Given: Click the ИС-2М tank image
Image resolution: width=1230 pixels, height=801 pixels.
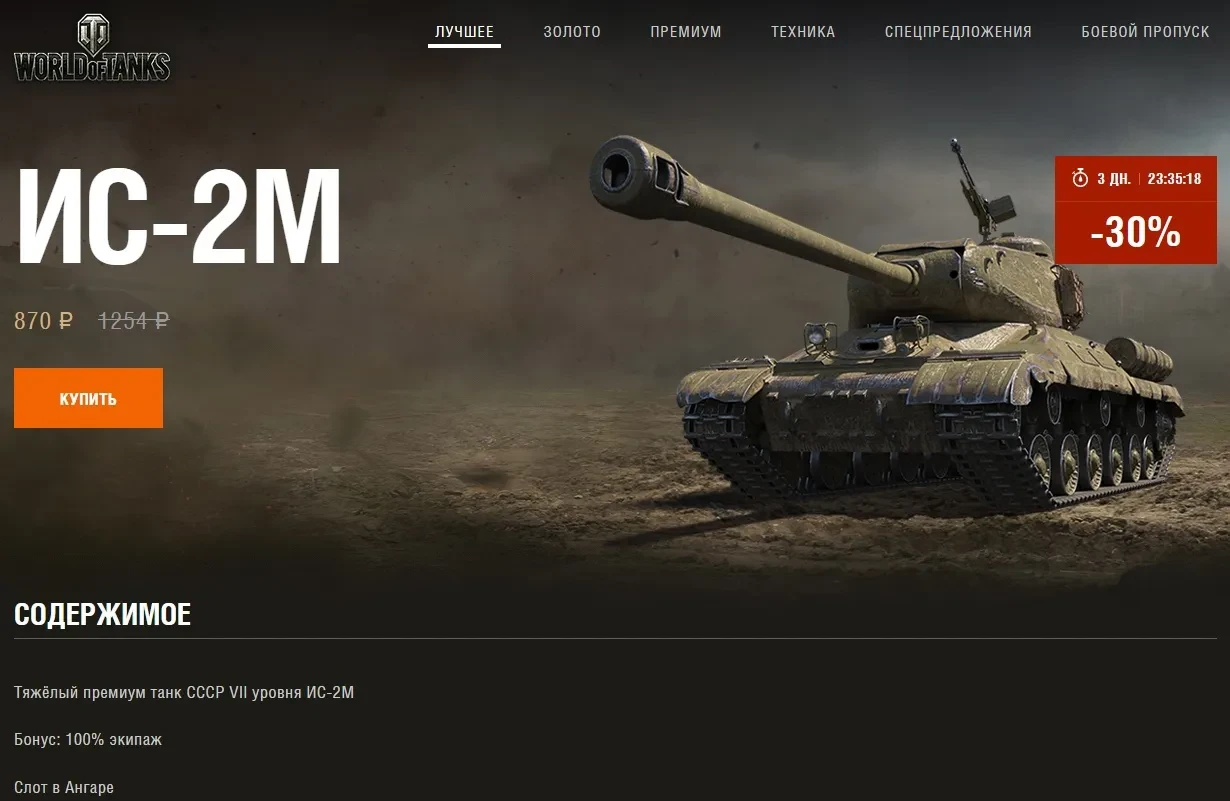Looking at the screenshot, I should (885, 320).
